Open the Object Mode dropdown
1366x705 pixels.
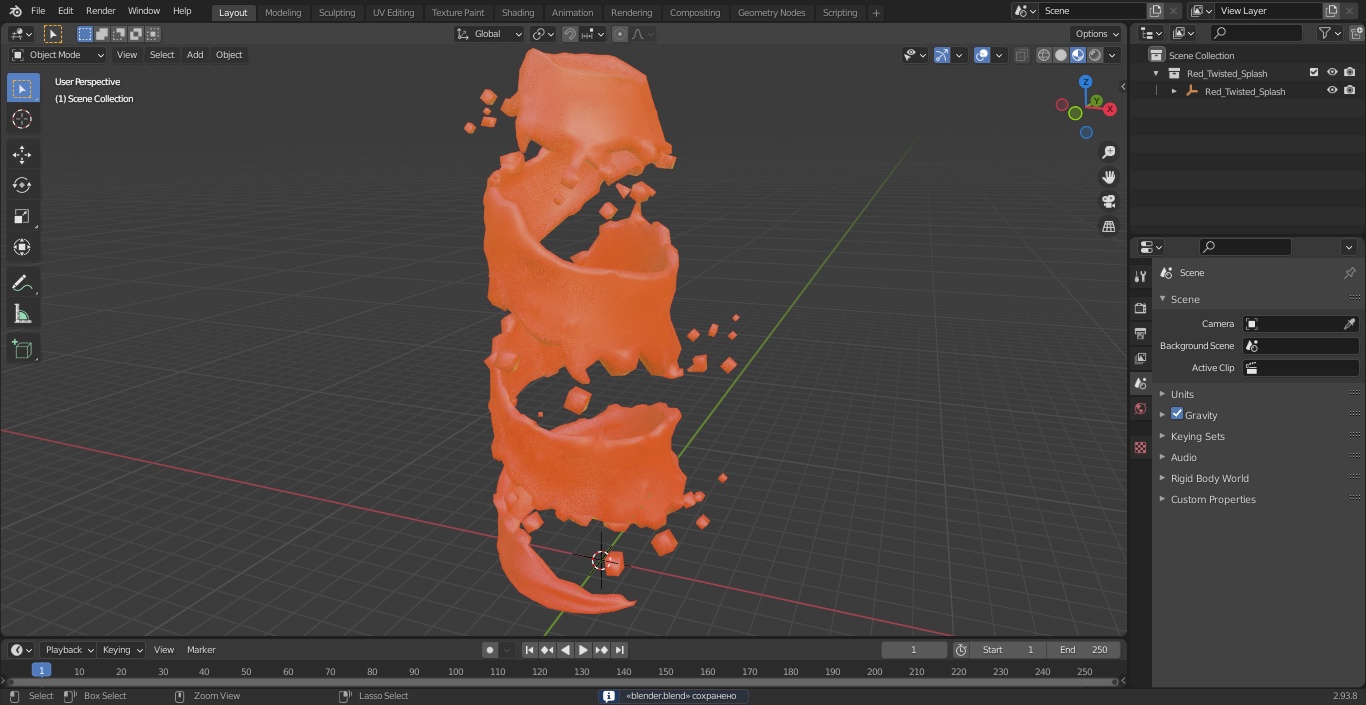pyautogui.click(x=58, y=55)
